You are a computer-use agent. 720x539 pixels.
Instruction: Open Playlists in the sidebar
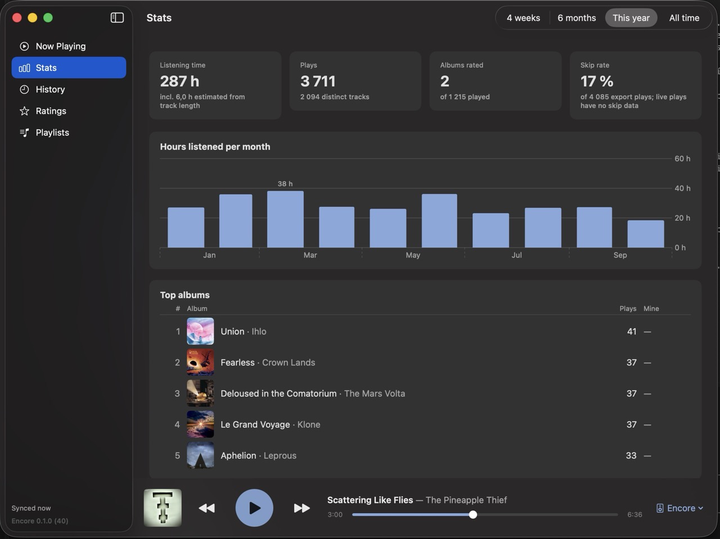click(x=69, y=132)
